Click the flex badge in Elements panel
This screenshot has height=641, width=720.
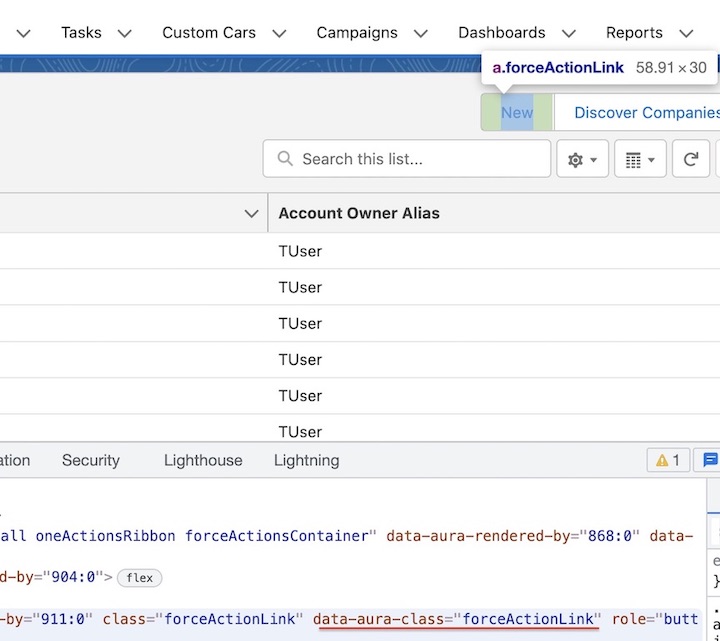click(139, 577)
